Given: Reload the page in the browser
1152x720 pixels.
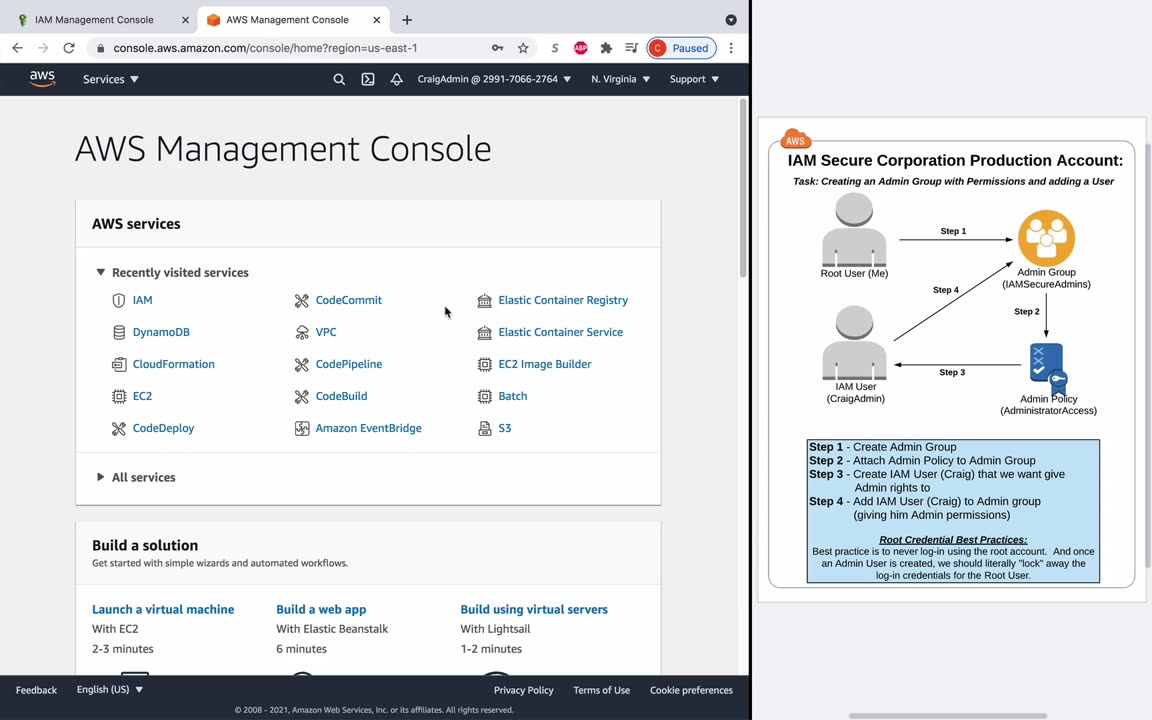Looking at the screenshot, I should [69, 48].
